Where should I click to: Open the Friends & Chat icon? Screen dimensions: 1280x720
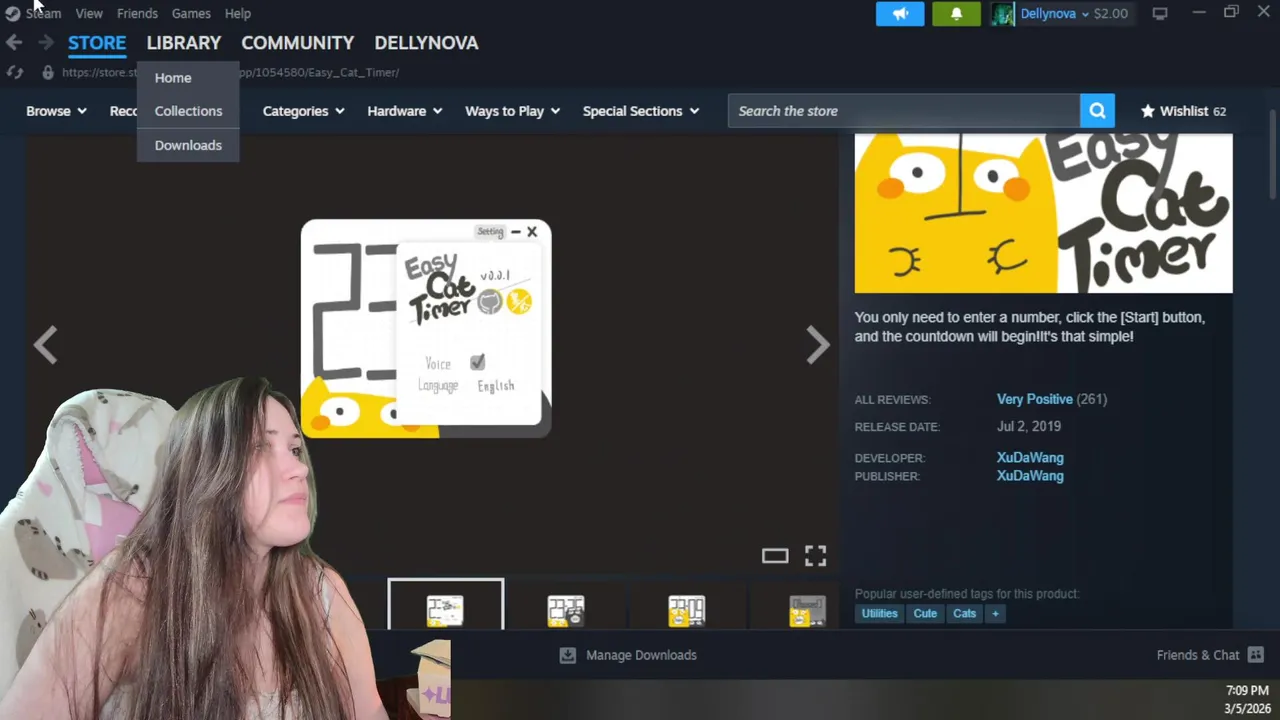1256,655
